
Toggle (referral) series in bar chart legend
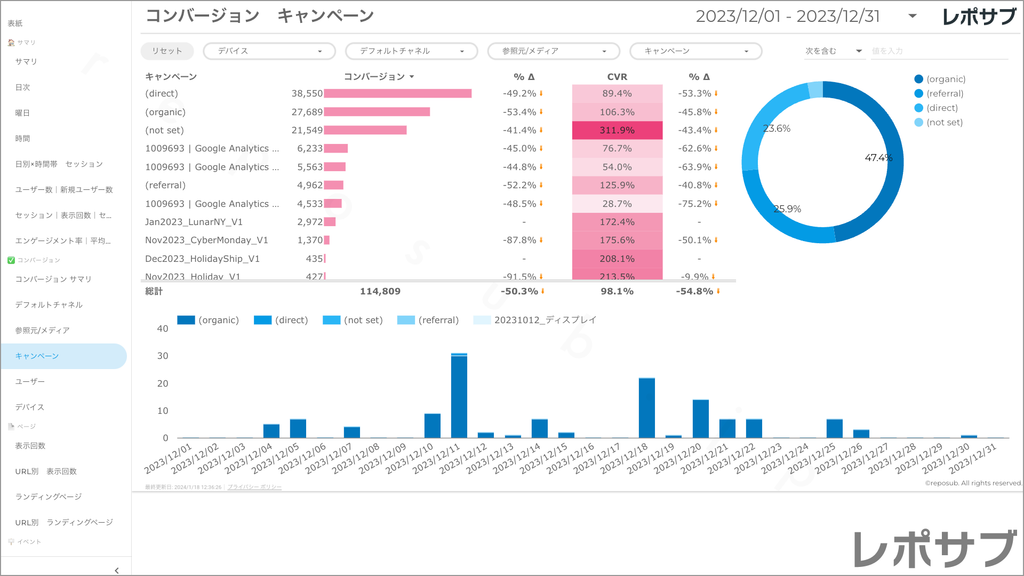[406, 320]
